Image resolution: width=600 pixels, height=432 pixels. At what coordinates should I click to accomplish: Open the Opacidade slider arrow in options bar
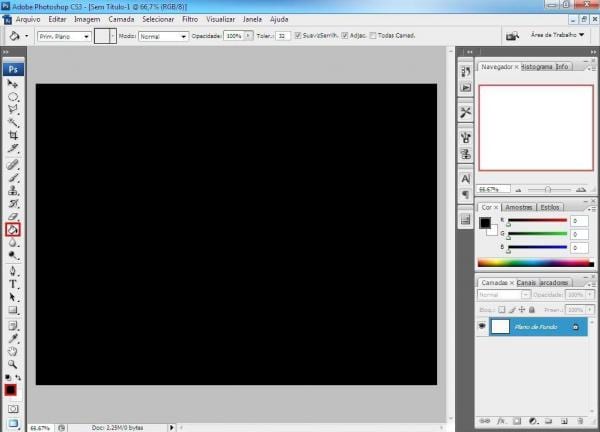[248, 36]
